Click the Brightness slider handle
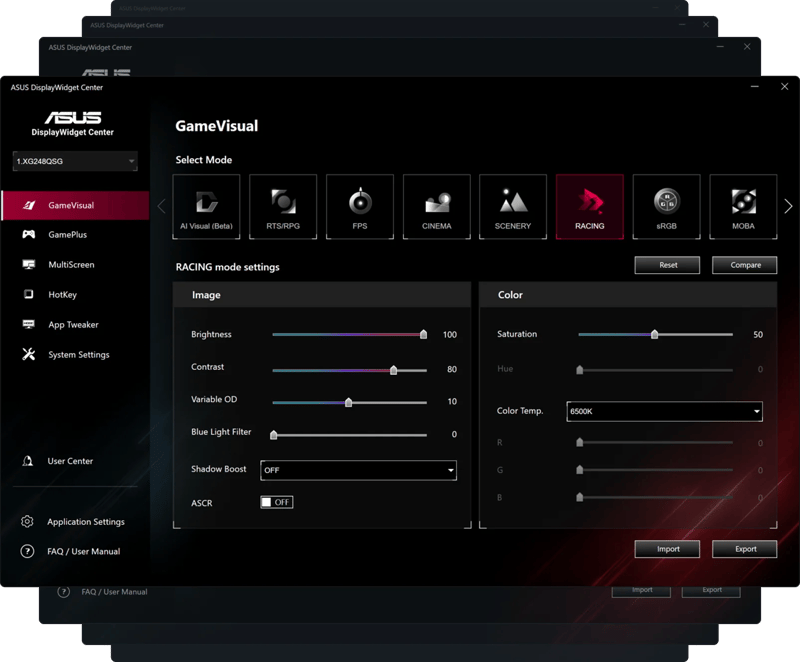 coord(423,335)
